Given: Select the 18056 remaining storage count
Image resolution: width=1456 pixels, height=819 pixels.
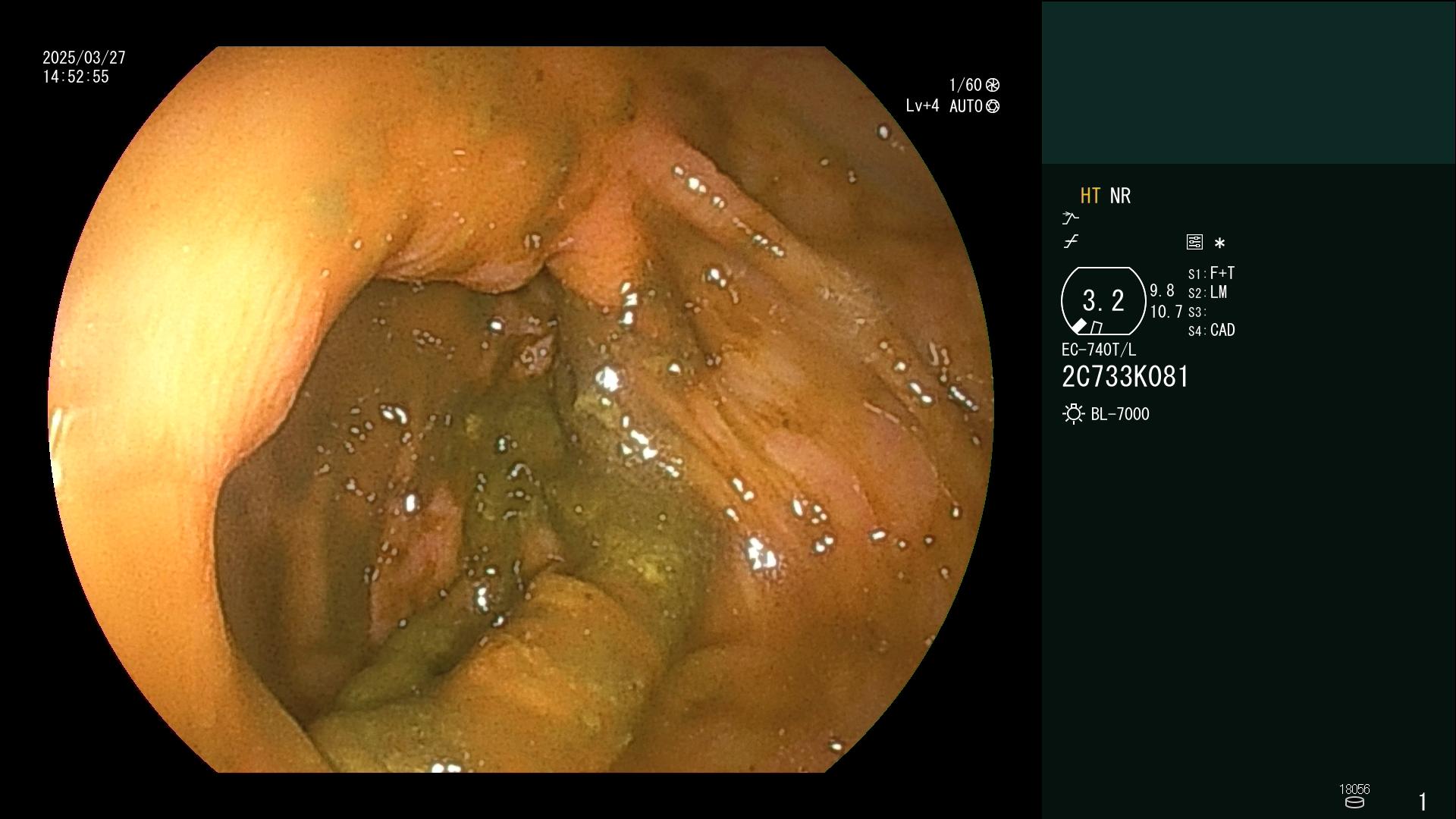Looking at the screenshot, I should (1354, 789).
